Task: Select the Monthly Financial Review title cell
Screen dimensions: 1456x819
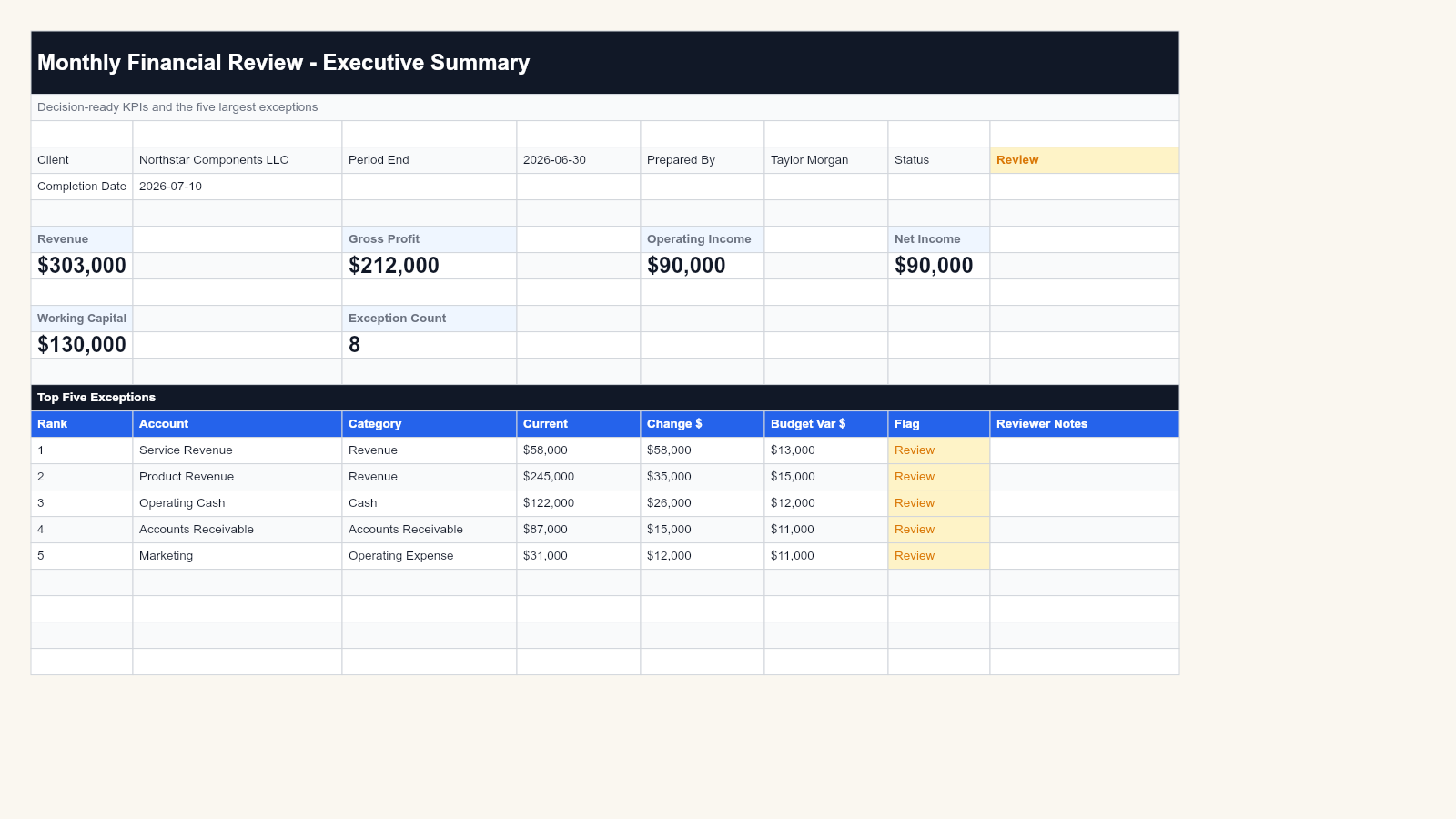Action: 605,63
